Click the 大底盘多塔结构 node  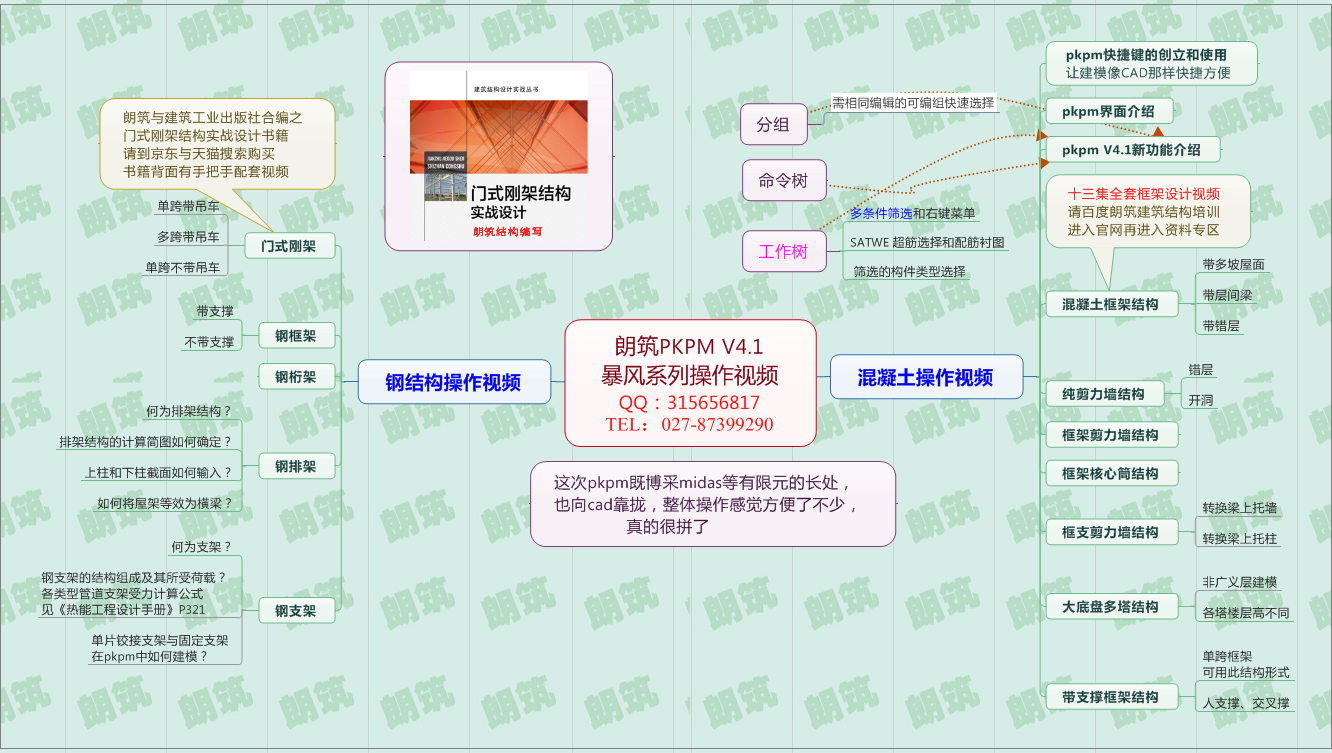coord(1110,606)
